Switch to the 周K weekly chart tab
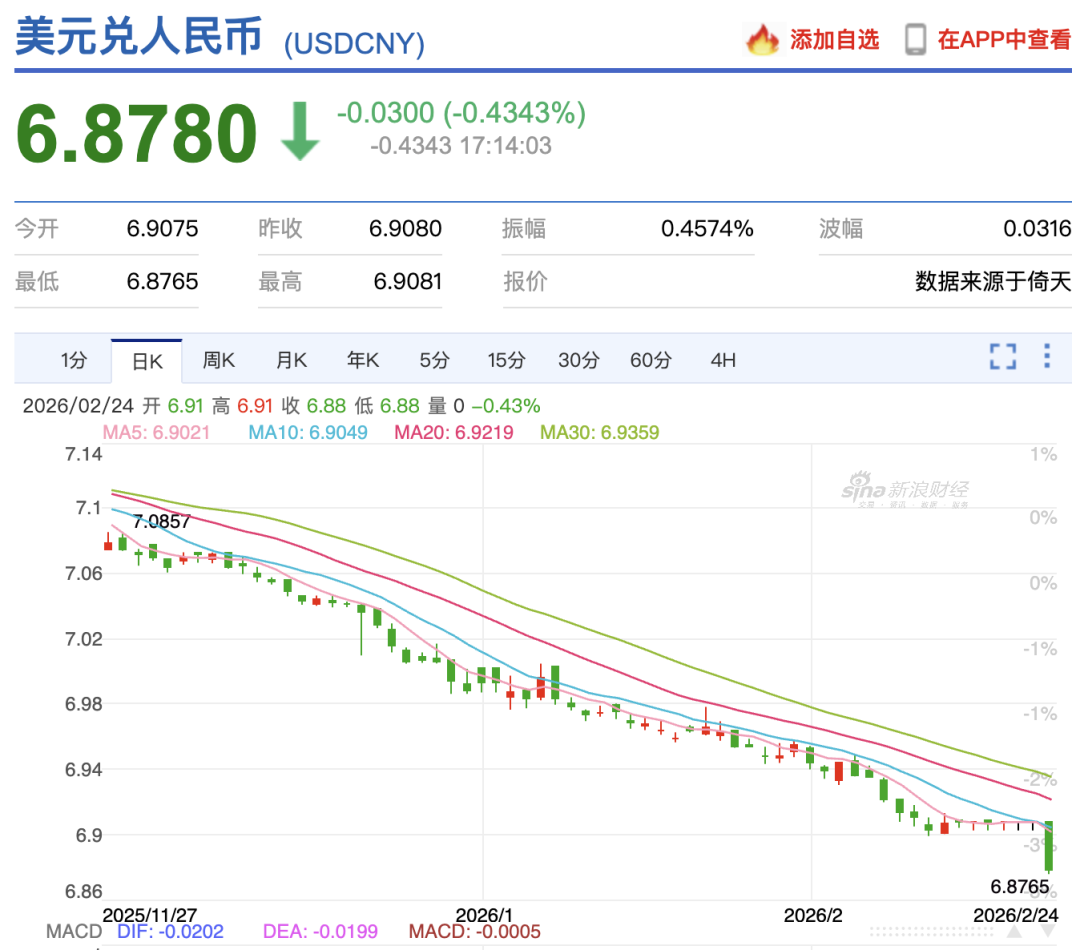The width and height of the screenshot is (1080, 950). pyautogui.click(x=218, y=360)
